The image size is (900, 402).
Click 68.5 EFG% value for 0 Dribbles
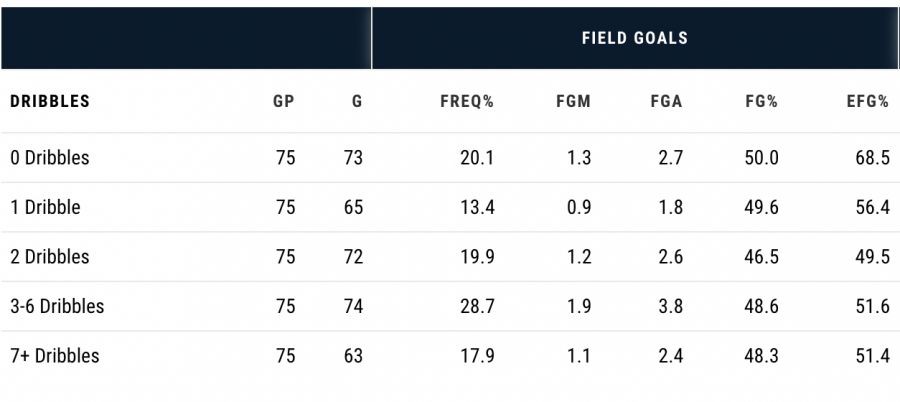tap(873, 158)
